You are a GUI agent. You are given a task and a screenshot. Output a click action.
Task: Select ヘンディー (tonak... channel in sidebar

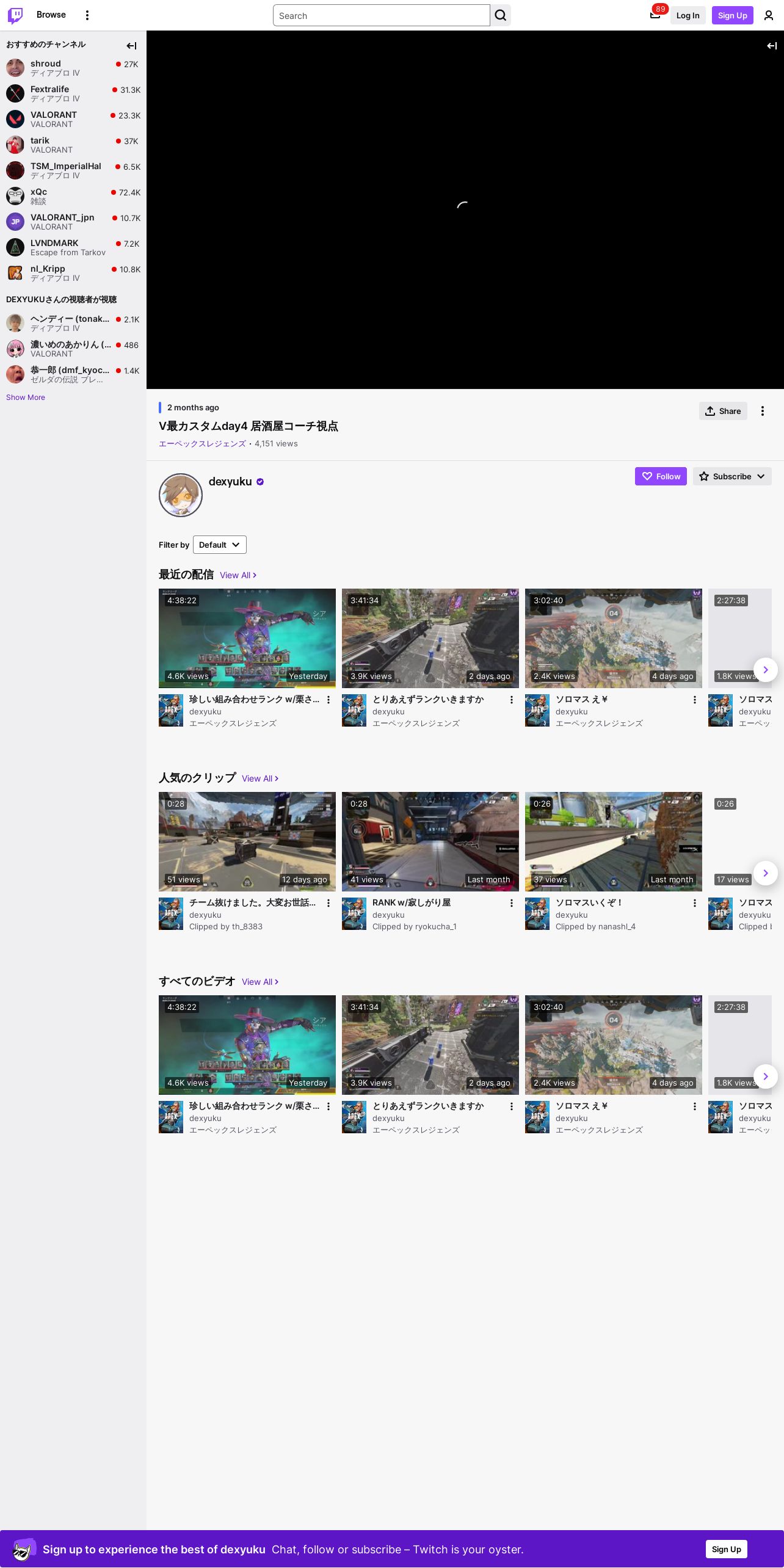click(73, 323)
